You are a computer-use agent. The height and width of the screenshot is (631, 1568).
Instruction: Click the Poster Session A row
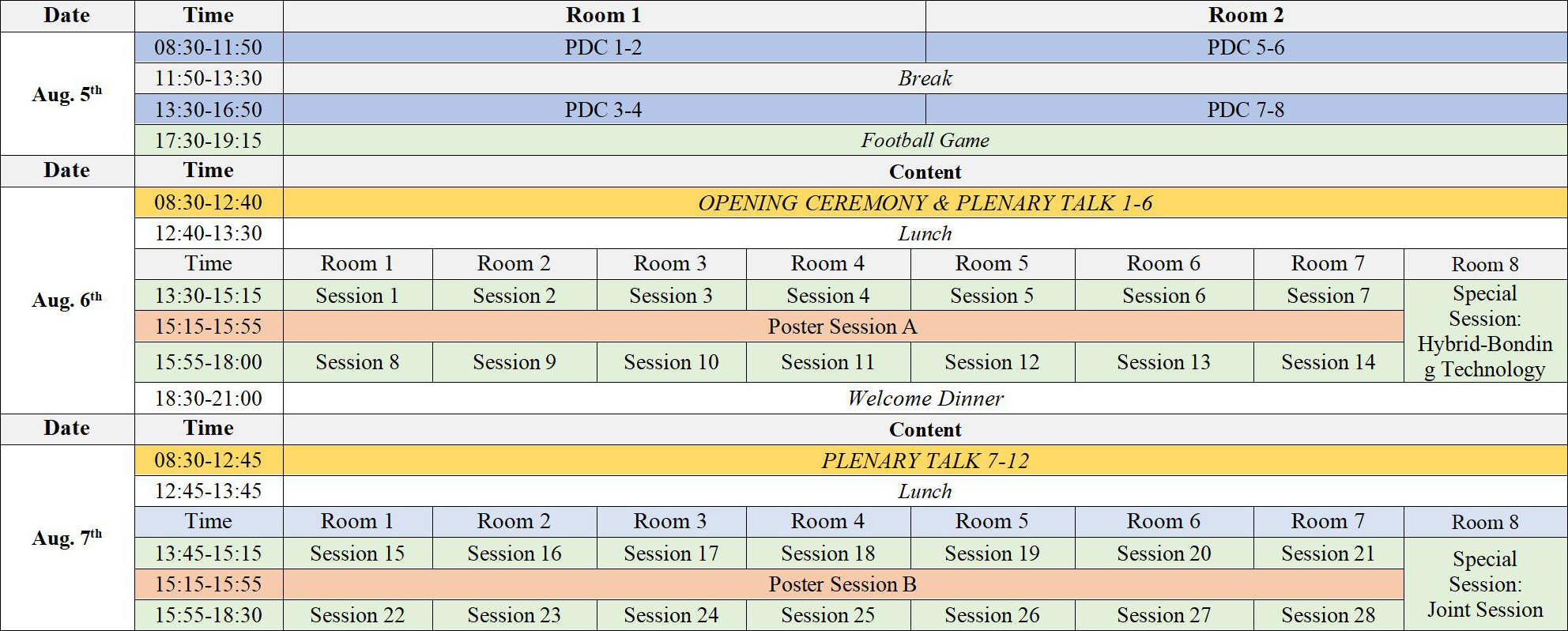(843, 326)
